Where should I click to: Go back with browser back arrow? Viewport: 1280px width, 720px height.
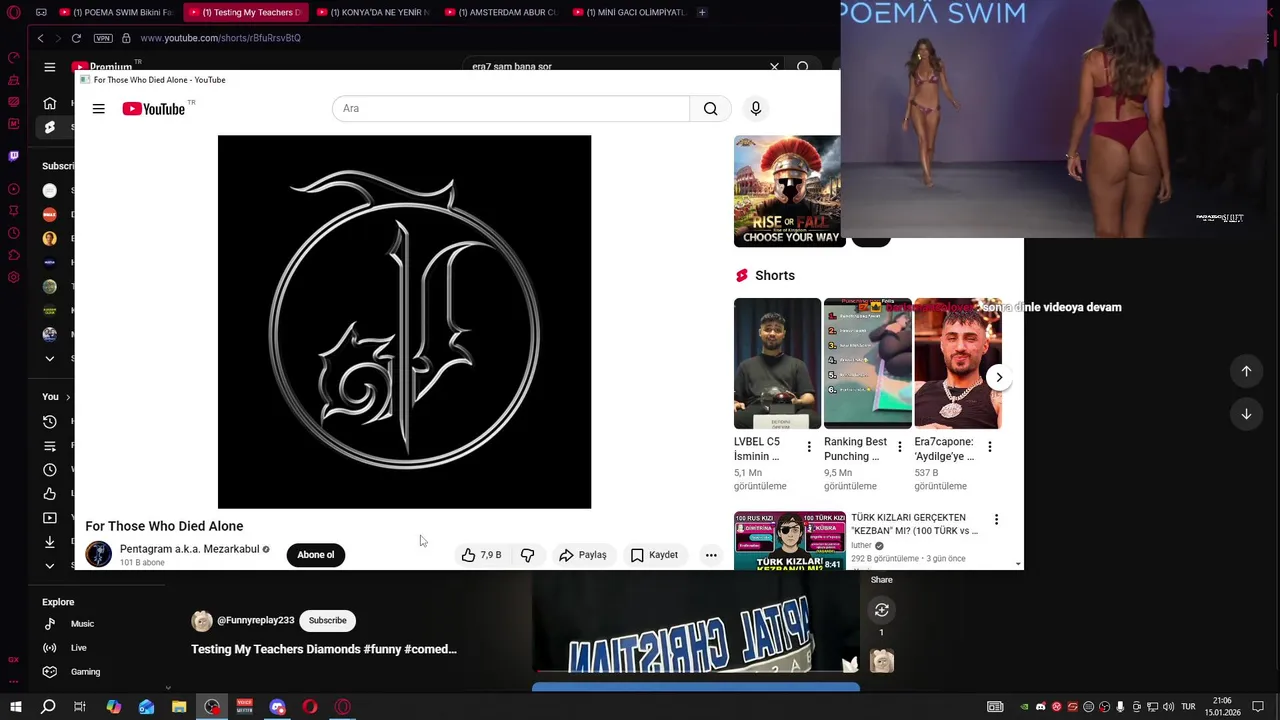click(x=40, y=38)
